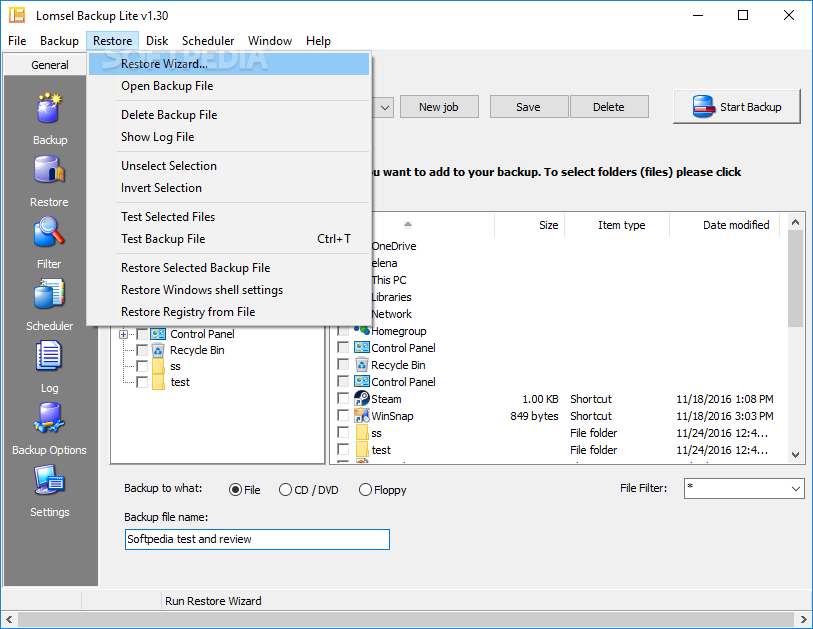The height and width of the screenshot is (629, 813).
Task: Select the Floppy radio button
Action: (365, 490)
